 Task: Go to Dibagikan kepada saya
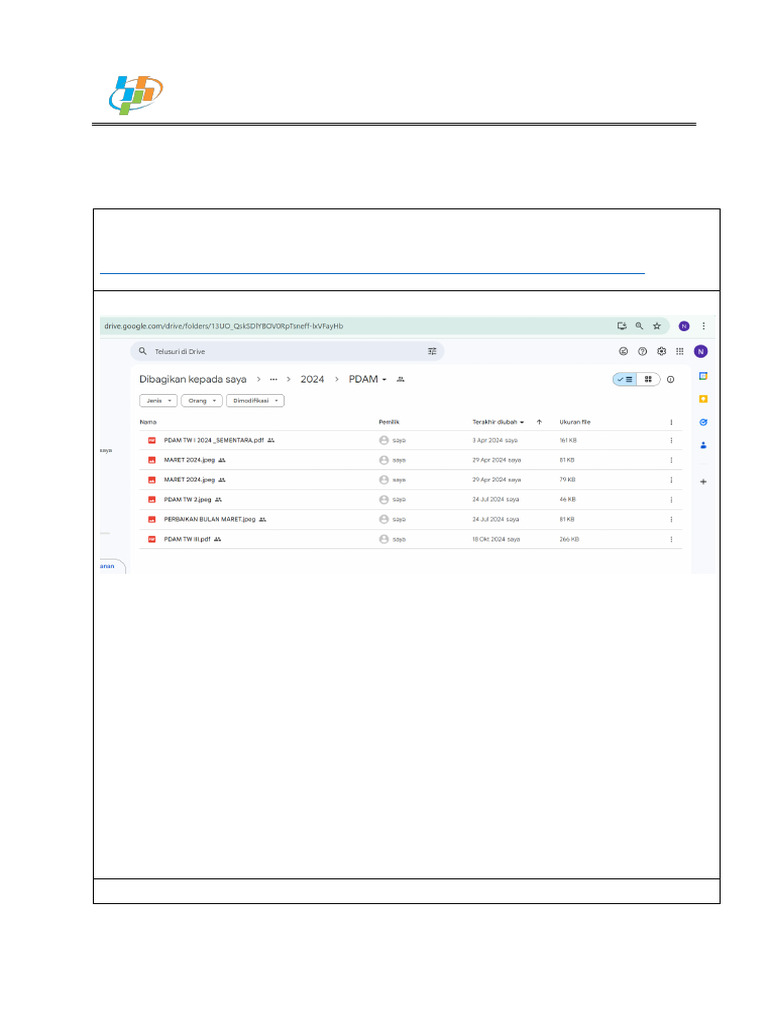coord(192,379)
